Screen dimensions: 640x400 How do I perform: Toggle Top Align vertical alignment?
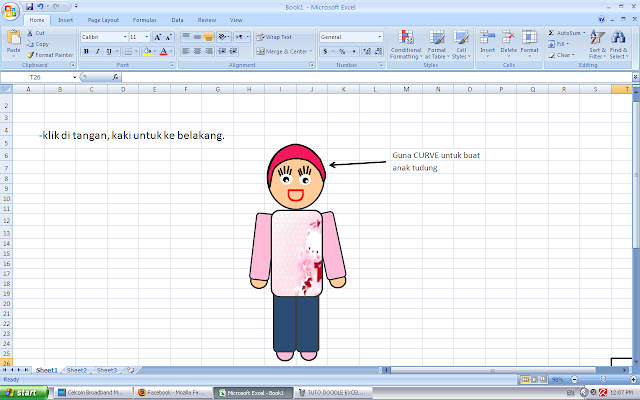pyautogui.click(x=186, y=37)
